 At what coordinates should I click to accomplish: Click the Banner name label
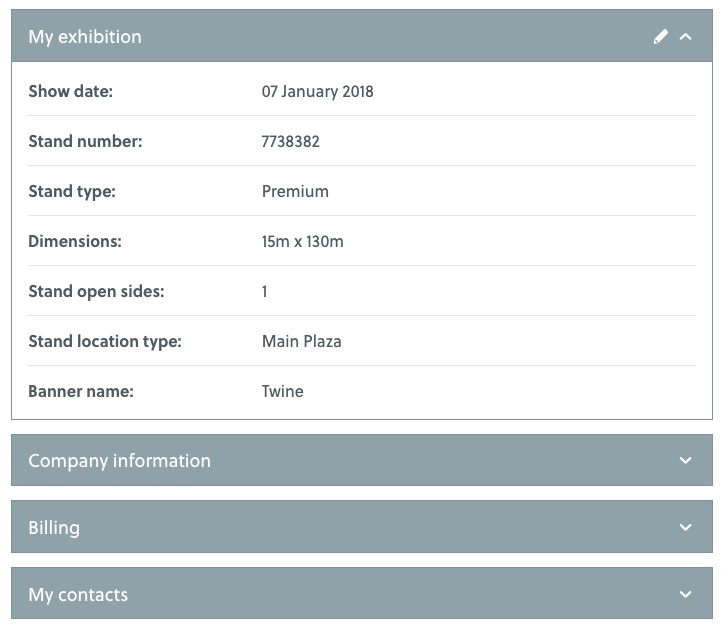click(x=81, y=391)
